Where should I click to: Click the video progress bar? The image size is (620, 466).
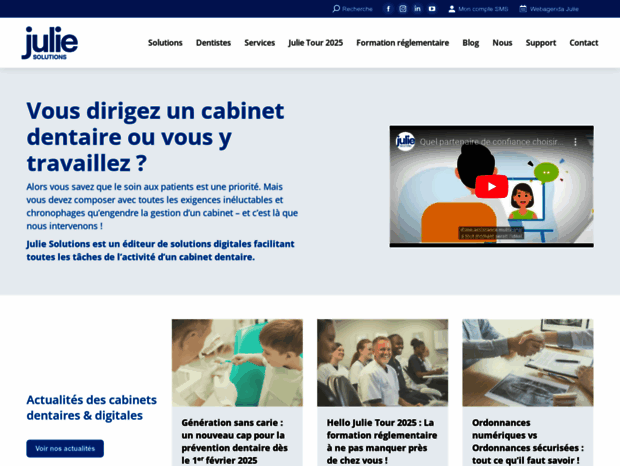(491, 243)
